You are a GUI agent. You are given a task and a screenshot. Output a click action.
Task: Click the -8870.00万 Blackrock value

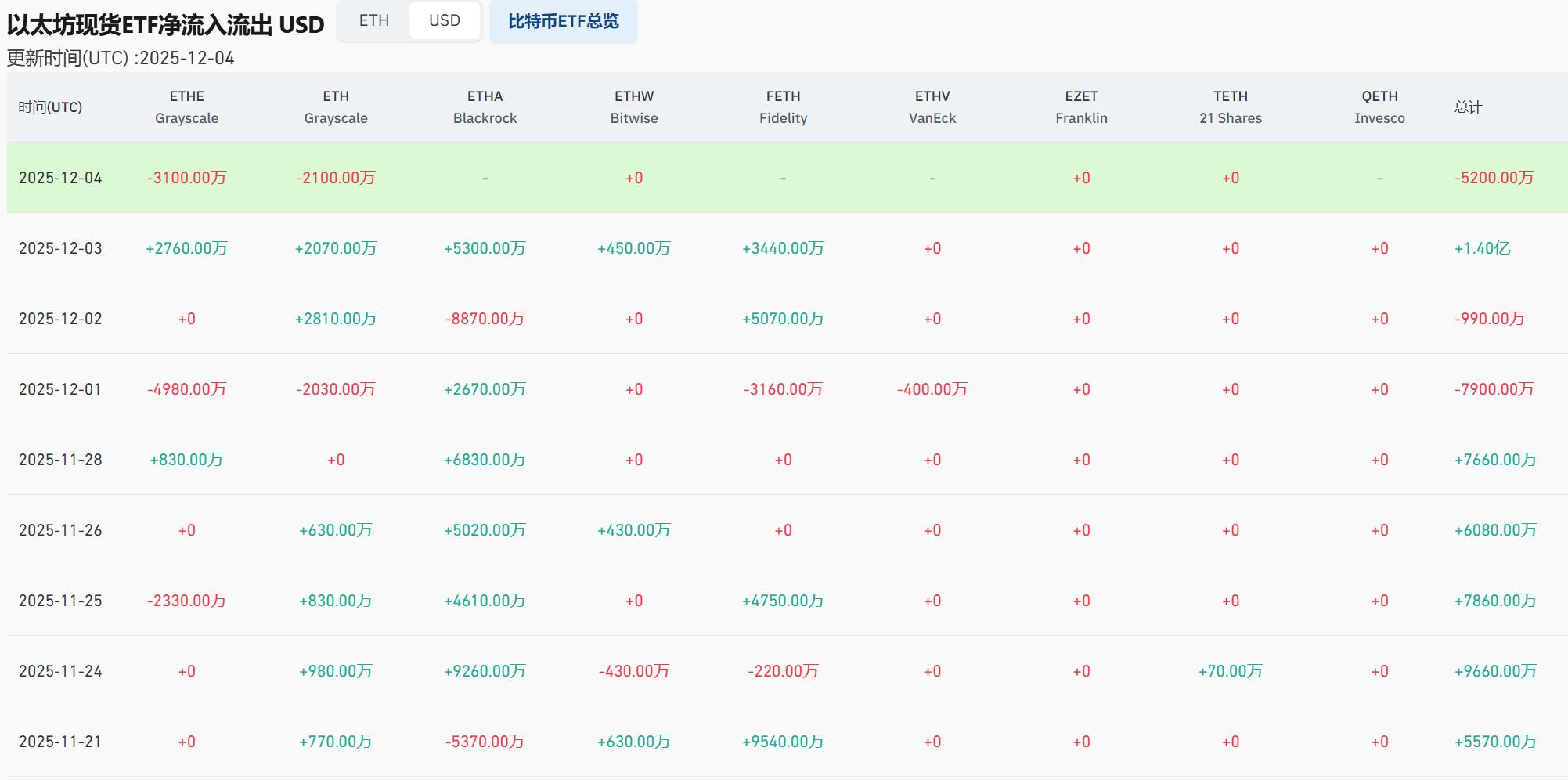[x=483, y=319]
